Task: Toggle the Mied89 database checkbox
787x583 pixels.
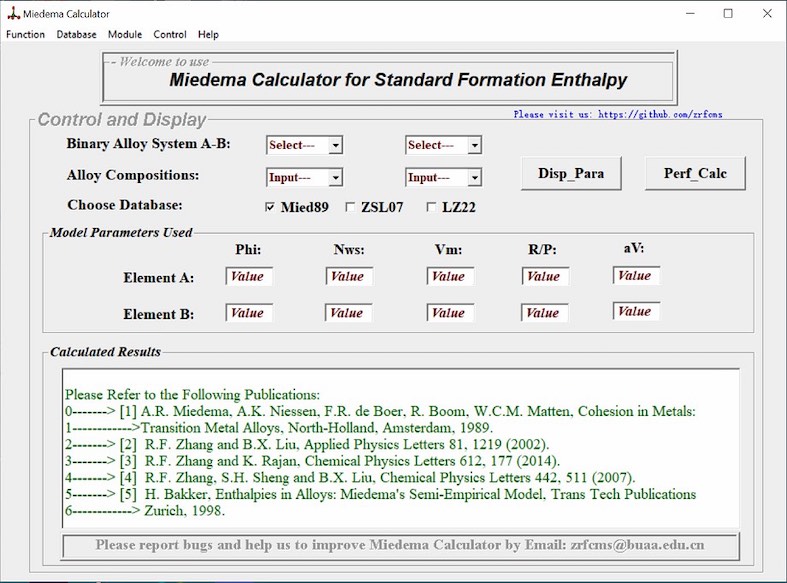Action: 270,208
